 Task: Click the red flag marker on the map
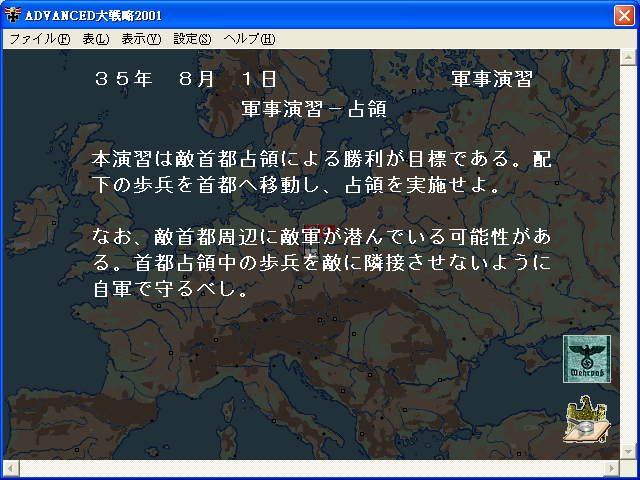click(320, 231)
